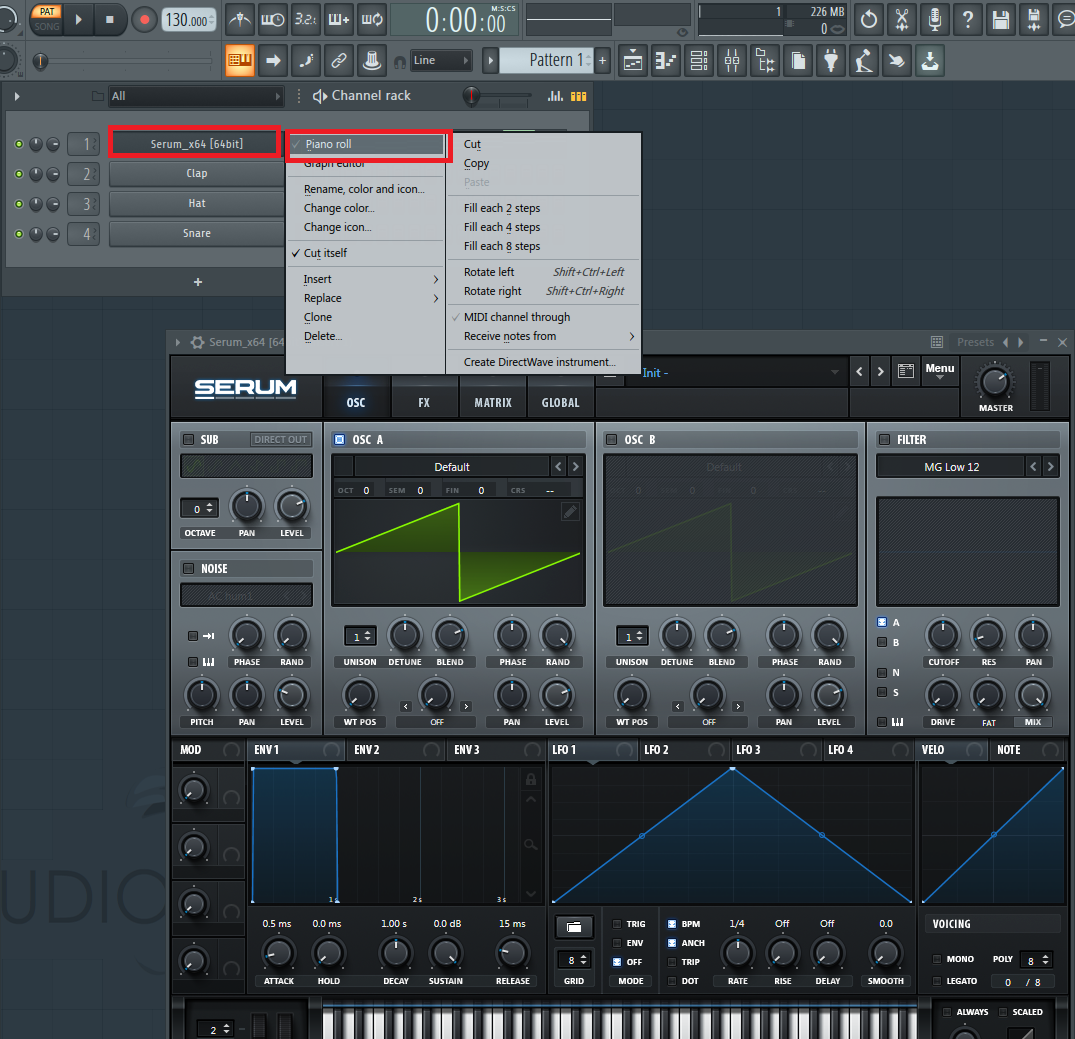The image size is (1075, 1039).
Task: Open the Piano roll toolbar icon
Action: tap(665, 60)
